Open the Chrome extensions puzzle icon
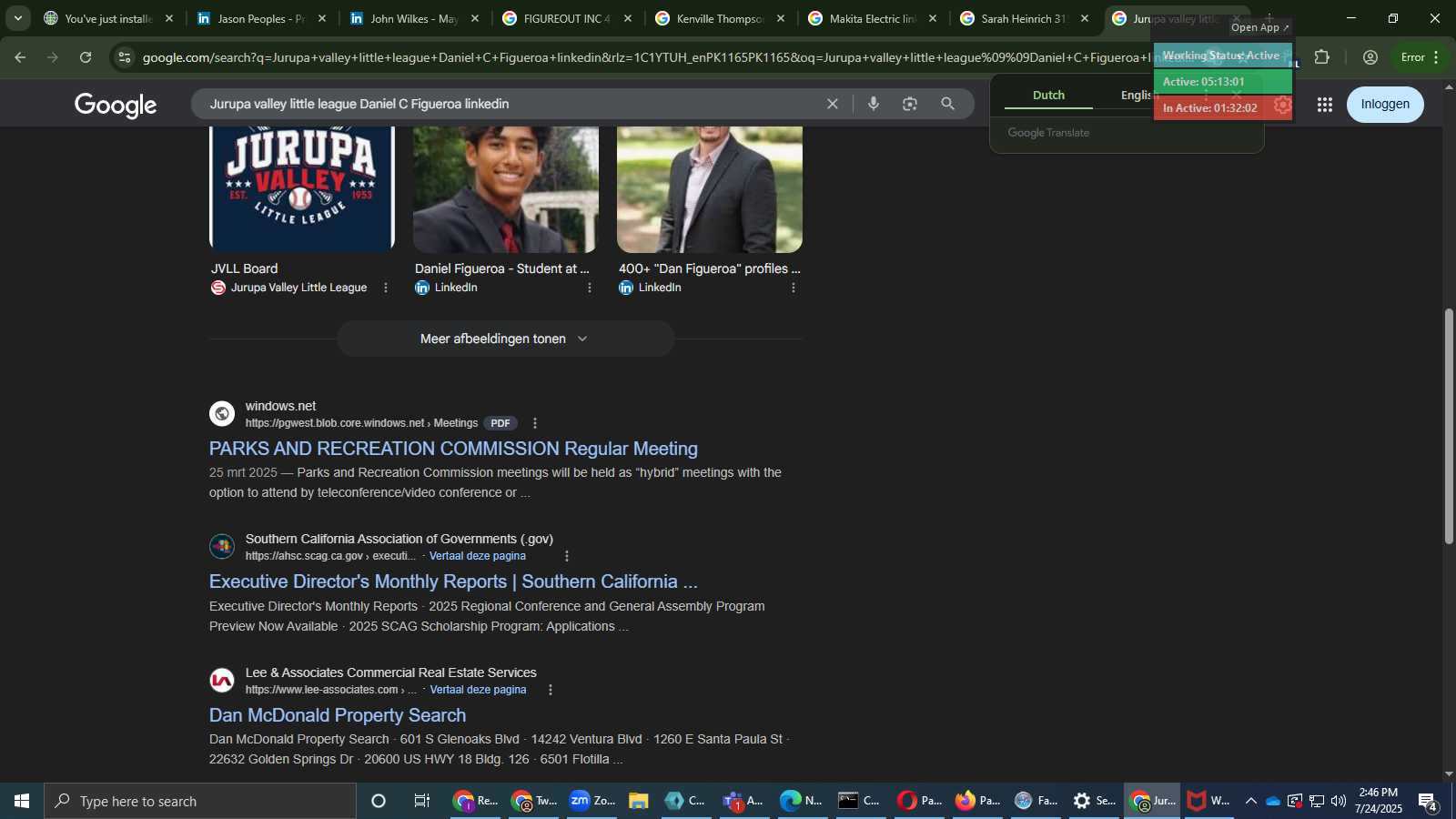 (x=1322, y=57)
